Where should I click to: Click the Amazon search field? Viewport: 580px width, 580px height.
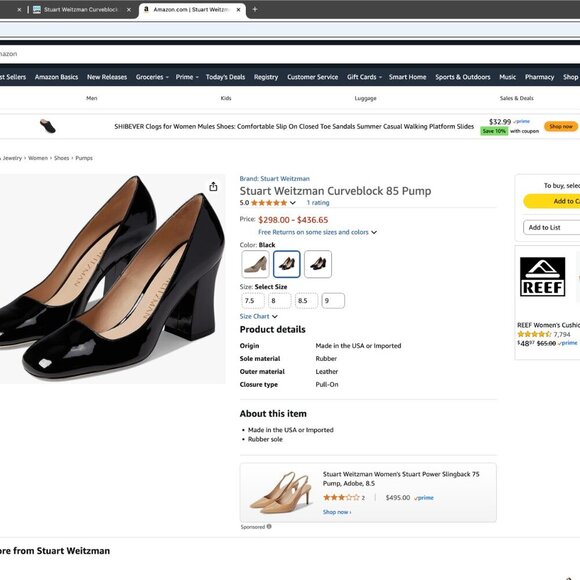(x=290, y=54)
